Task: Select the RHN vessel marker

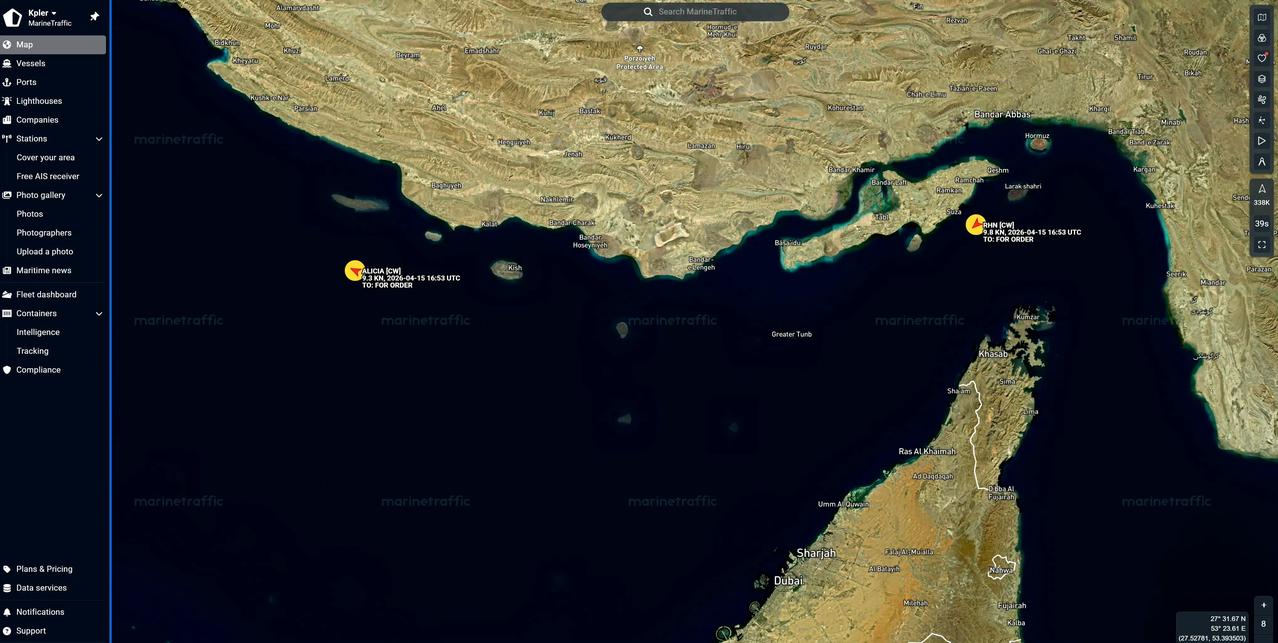Action: pyautogui.click(x=975, y=225)
